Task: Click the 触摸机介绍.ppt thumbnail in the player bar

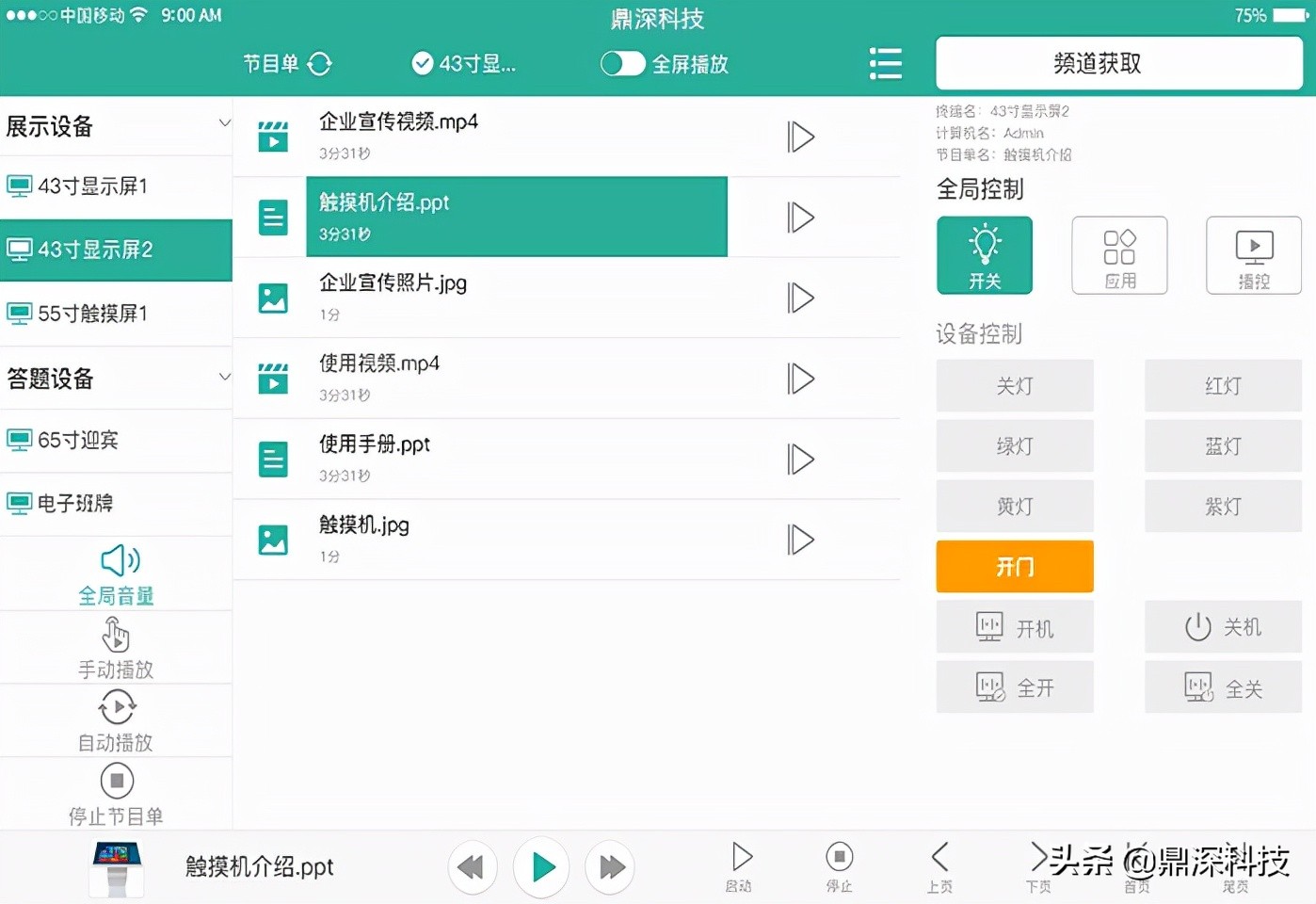Action: (x=116, y=866)
